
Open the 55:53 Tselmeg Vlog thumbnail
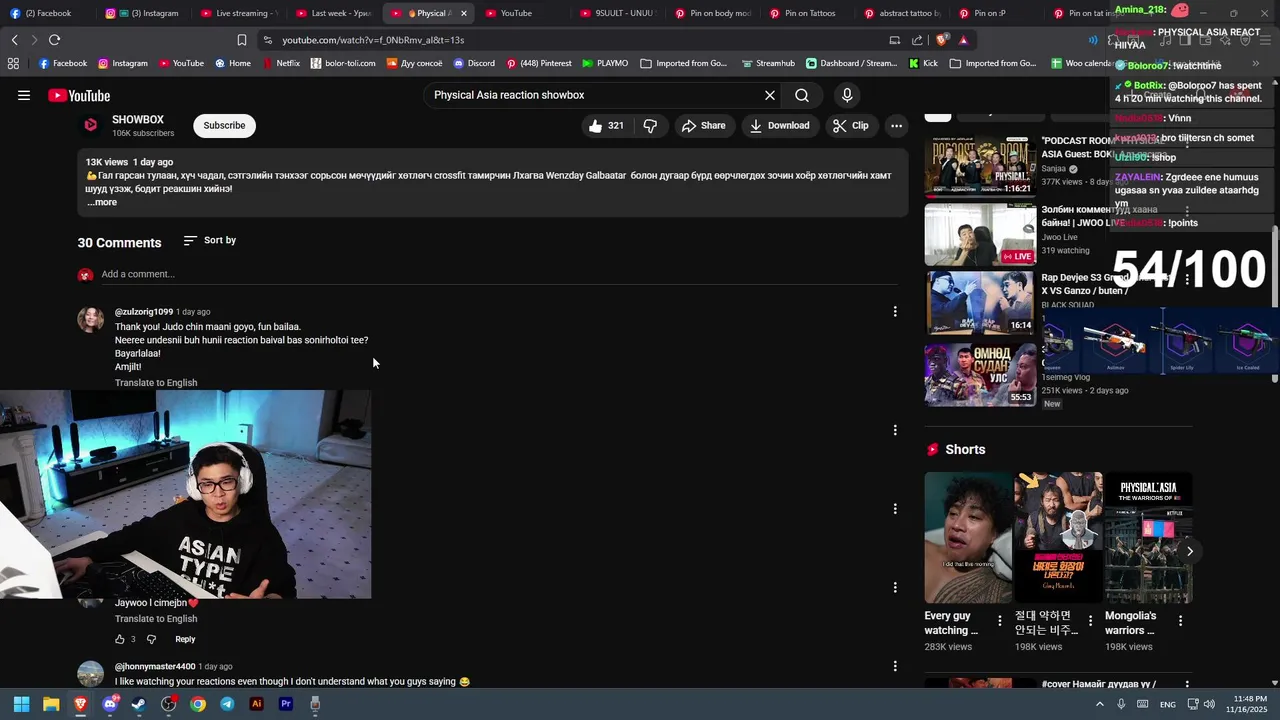(980, 375)
